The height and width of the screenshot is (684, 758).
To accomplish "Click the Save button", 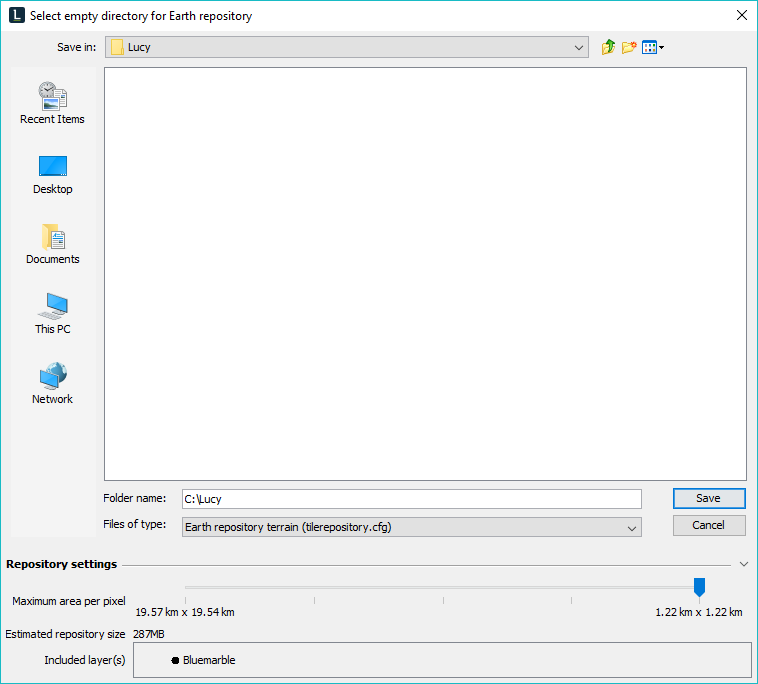I will [708, 498].
